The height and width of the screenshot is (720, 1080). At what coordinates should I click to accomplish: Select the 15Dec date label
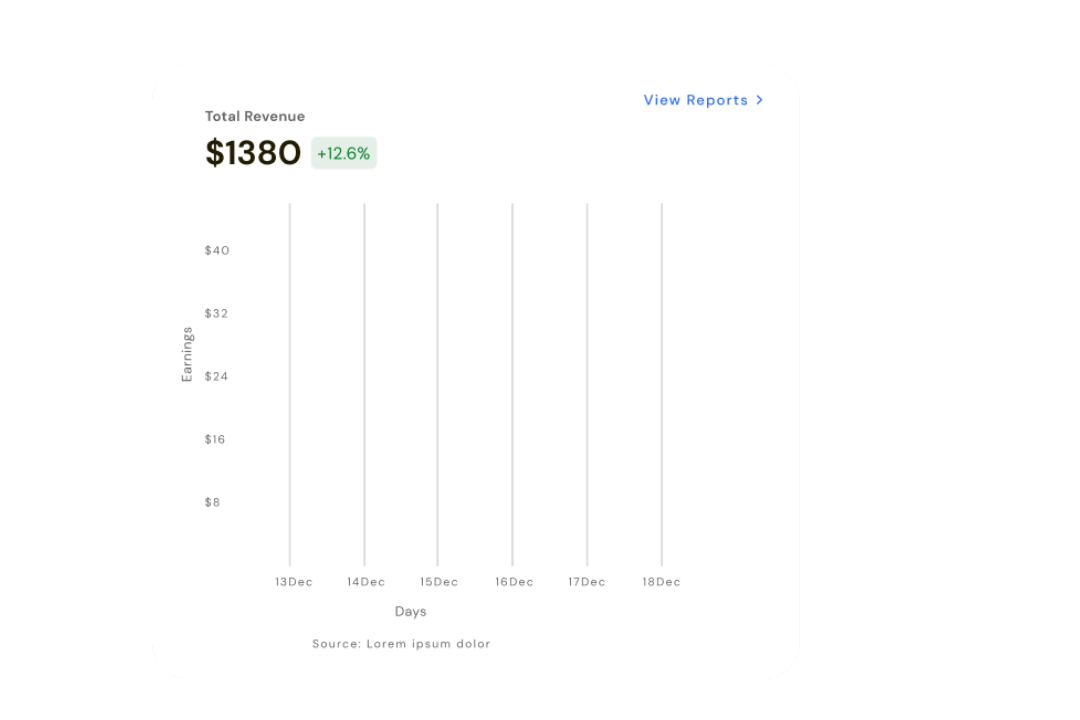point(439,582)
